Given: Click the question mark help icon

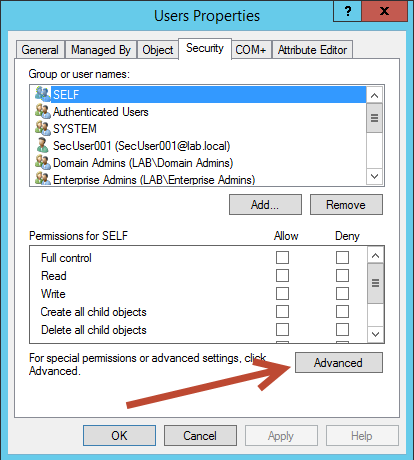Looking at the screenshot, I should (x=348, y=11).
